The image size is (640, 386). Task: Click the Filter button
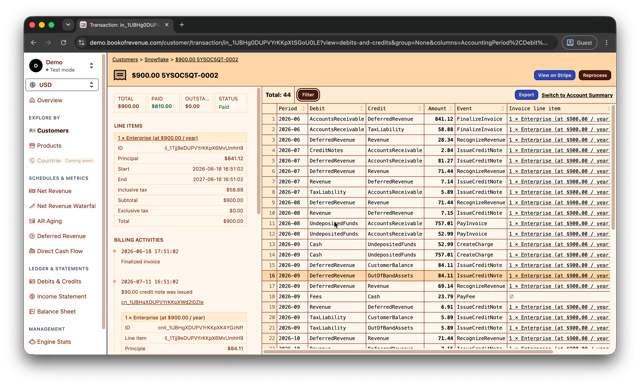point(308,95)
